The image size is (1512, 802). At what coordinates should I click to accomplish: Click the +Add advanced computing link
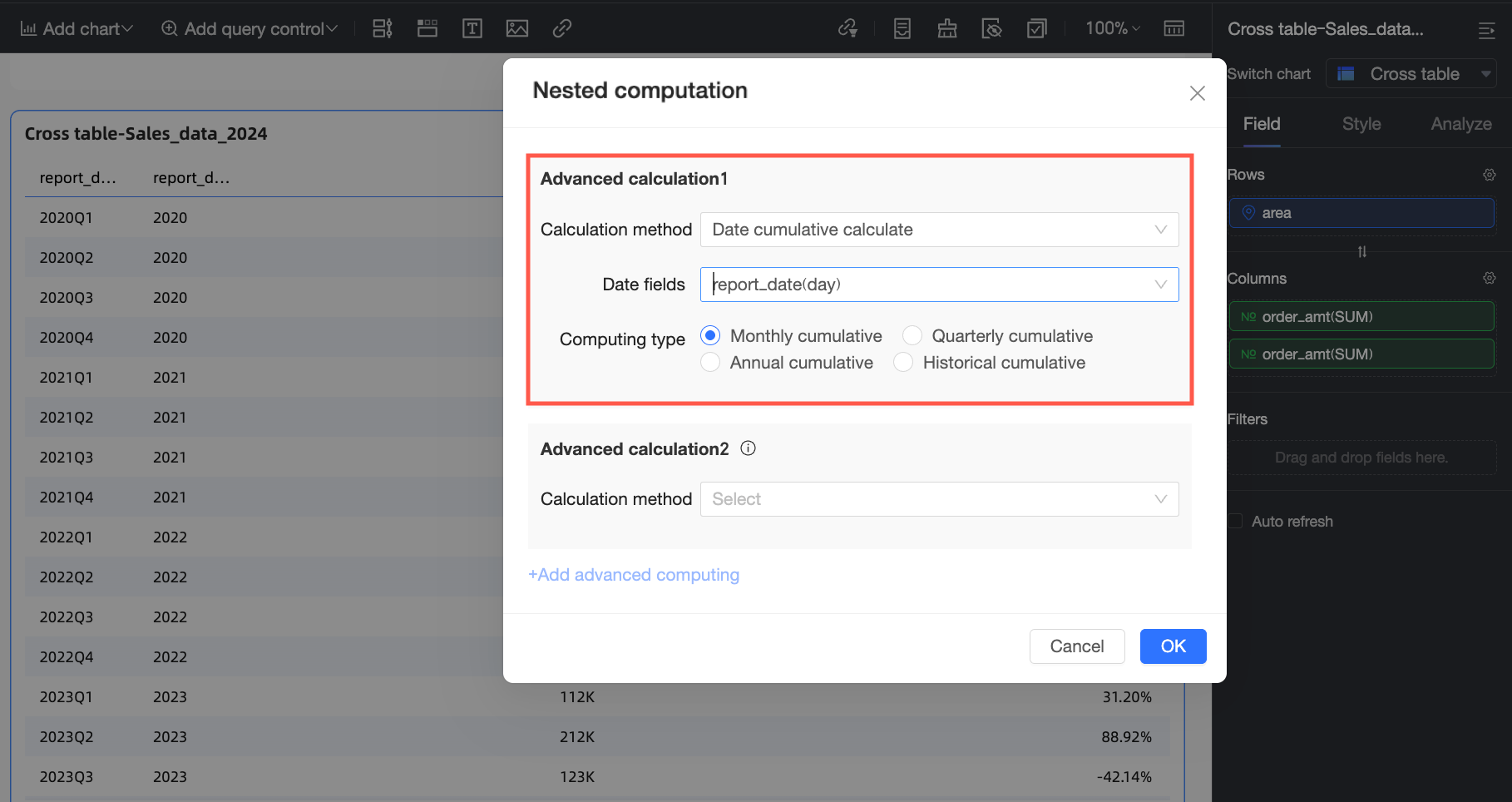coord(634,575)
